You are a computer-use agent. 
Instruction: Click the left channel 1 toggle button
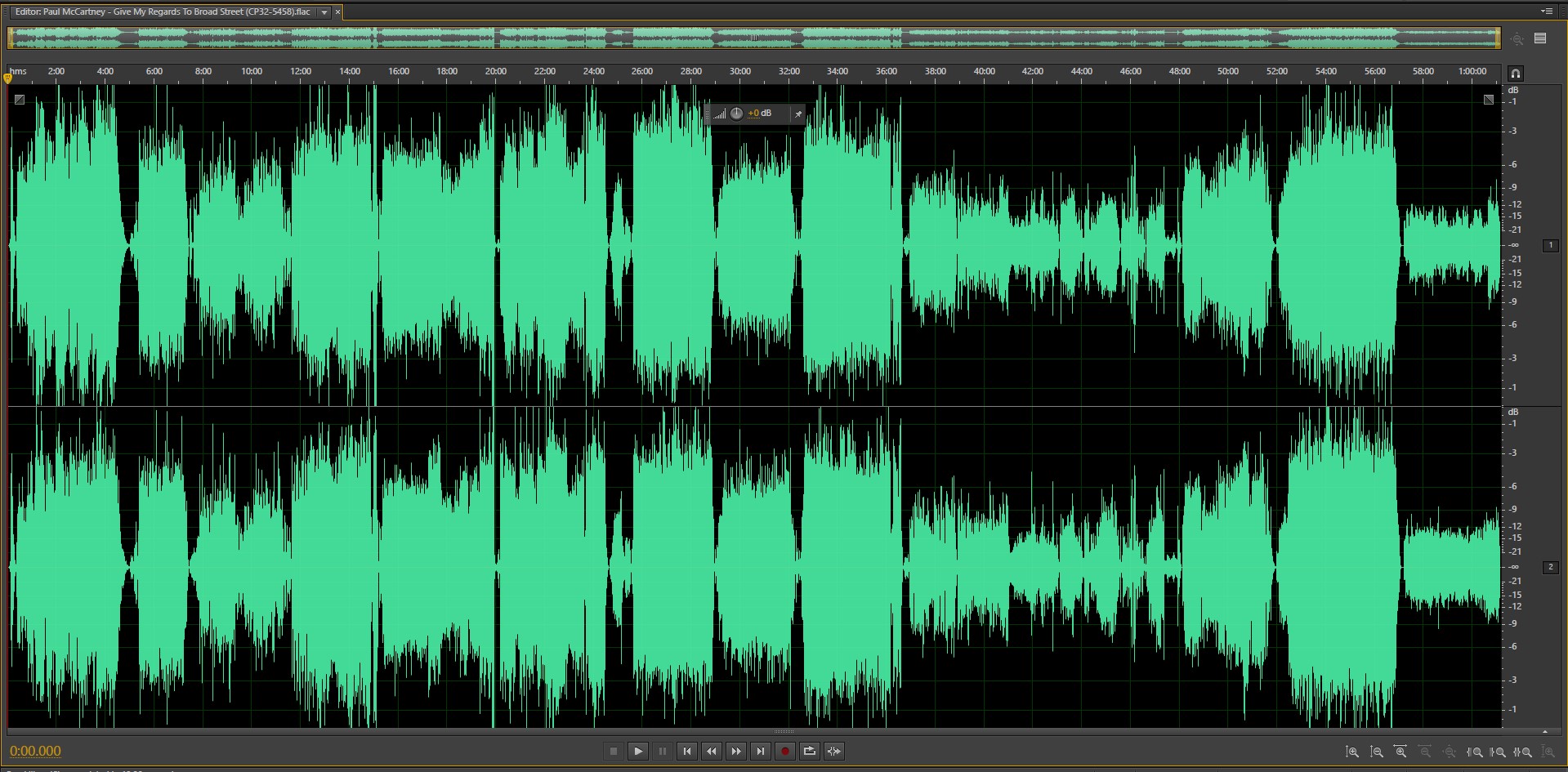tap(1550, 245)
